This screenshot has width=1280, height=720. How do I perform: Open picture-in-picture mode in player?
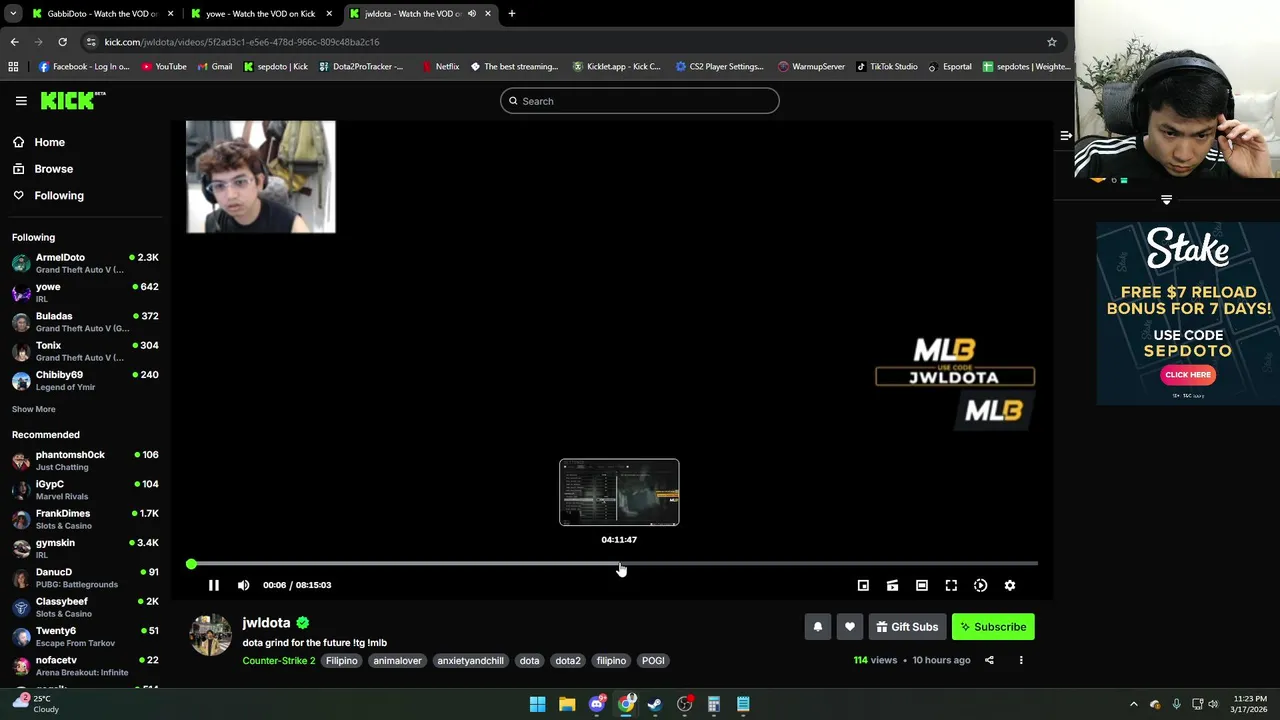pos(863,585)
